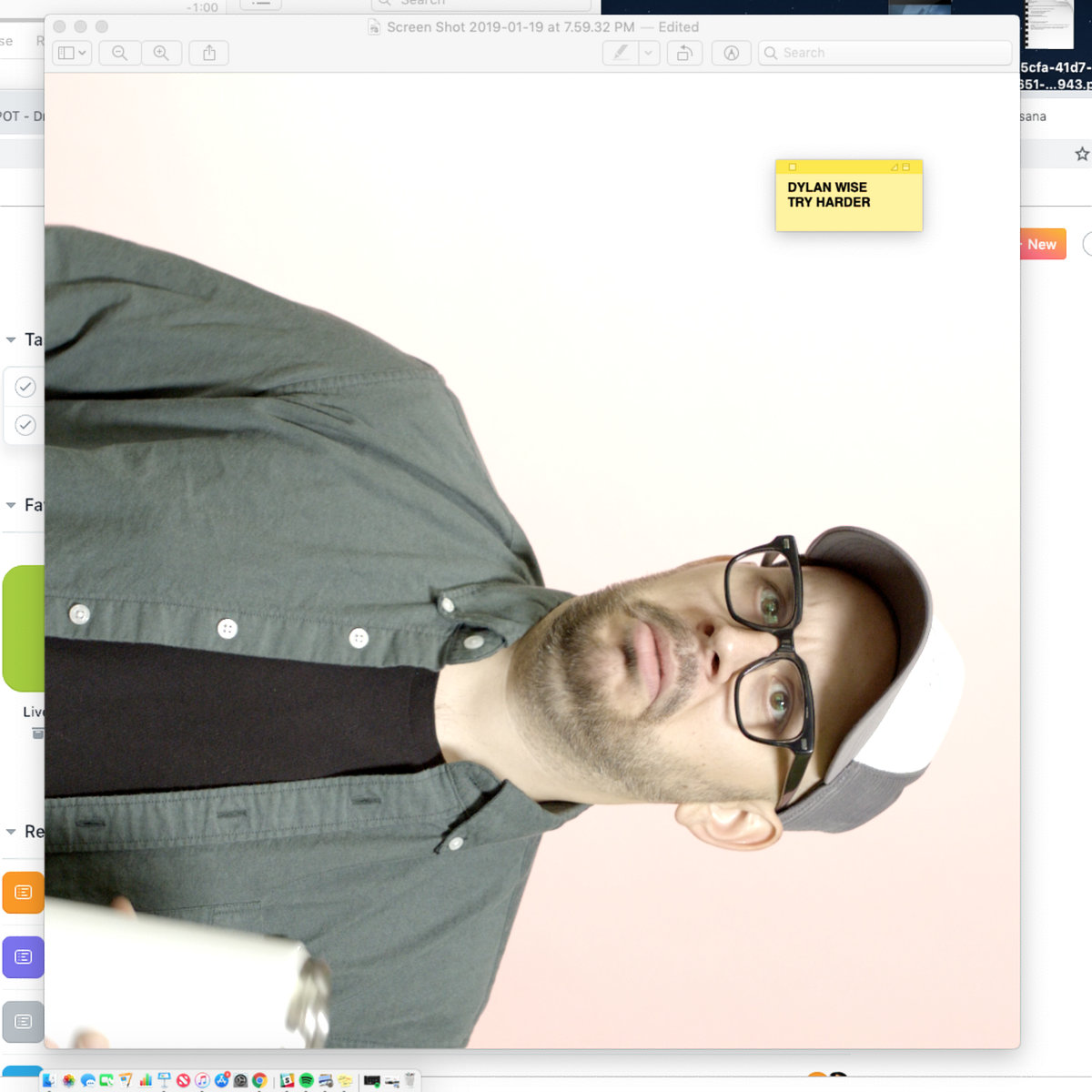Rotate the image using the Rotate button
This screenshot has height=1092, width=1092.
[684, 53]
